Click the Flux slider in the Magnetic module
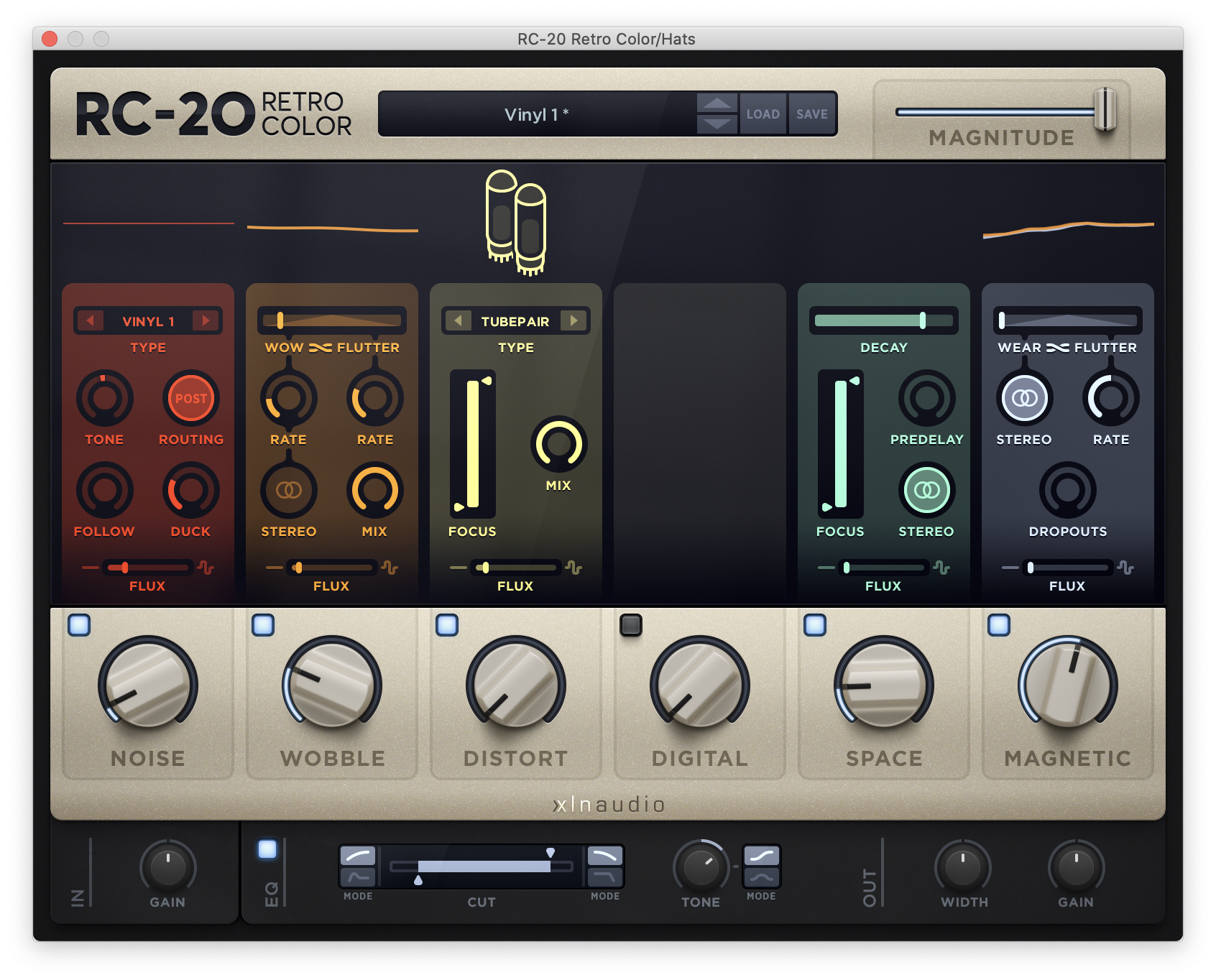This screenshot has height=980, width=1216. point(1068,568)
